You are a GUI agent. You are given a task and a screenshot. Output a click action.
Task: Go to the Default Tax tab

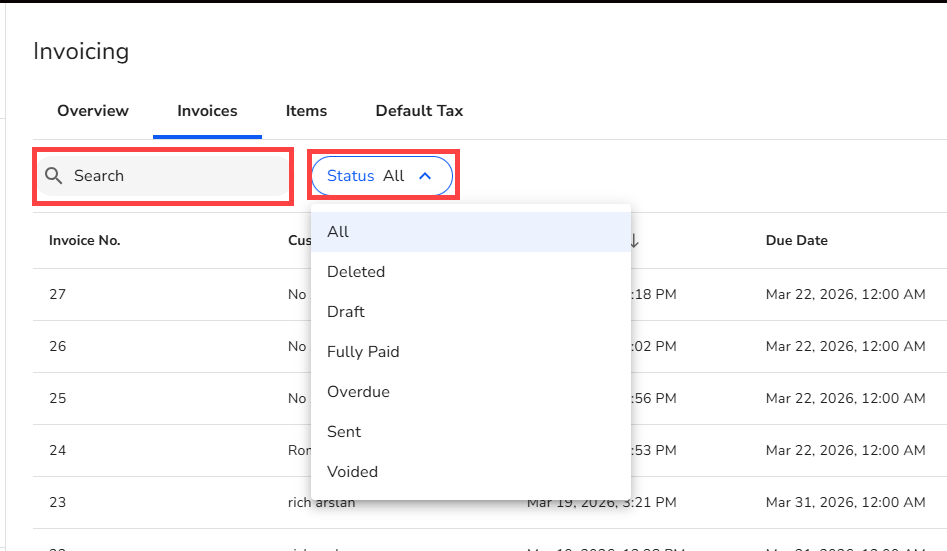419,111
